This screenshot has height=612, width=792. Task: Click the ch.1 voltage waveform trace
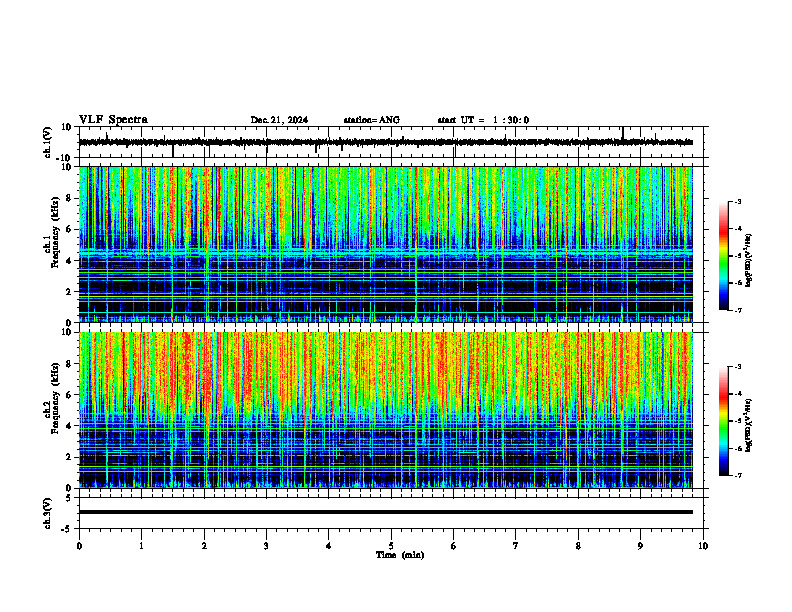pos(385,142)
